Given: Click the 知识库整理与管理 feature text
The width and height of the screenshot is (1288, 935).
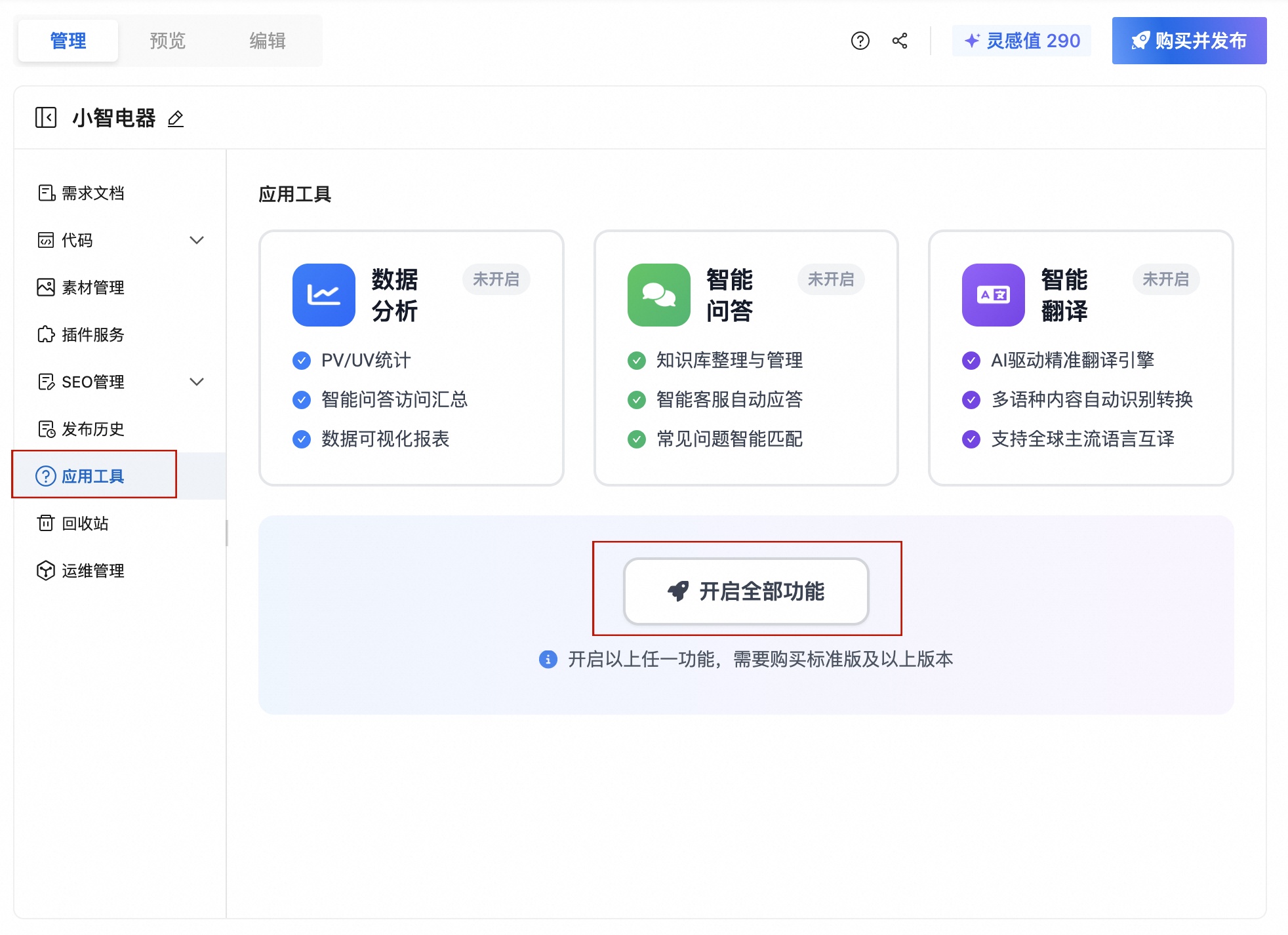Looking at the screenshot, I should pos(730,361).
